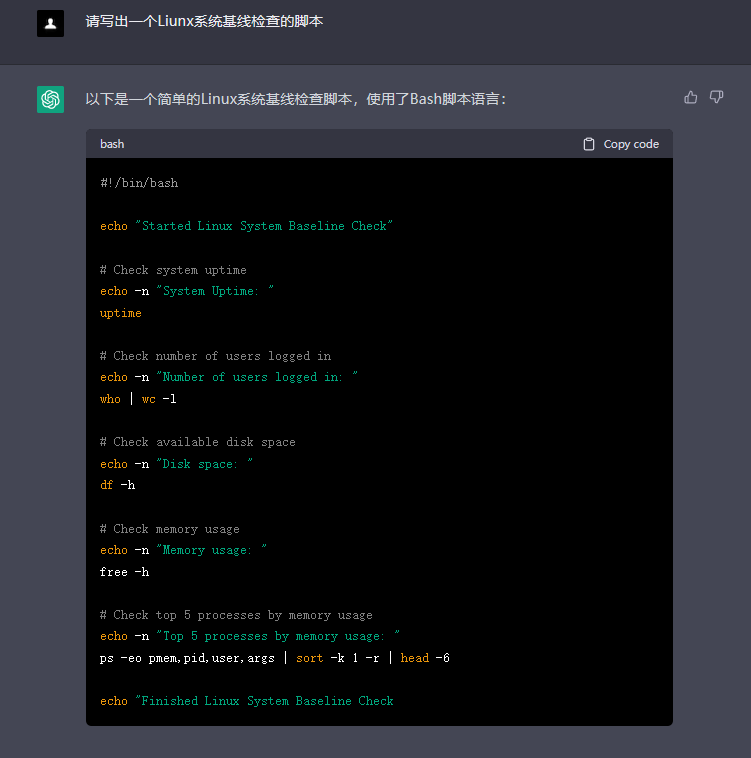Click the "# Check system uptime" comment
The height and width of the screenshot is (758, 751).
tap(173, 270)
